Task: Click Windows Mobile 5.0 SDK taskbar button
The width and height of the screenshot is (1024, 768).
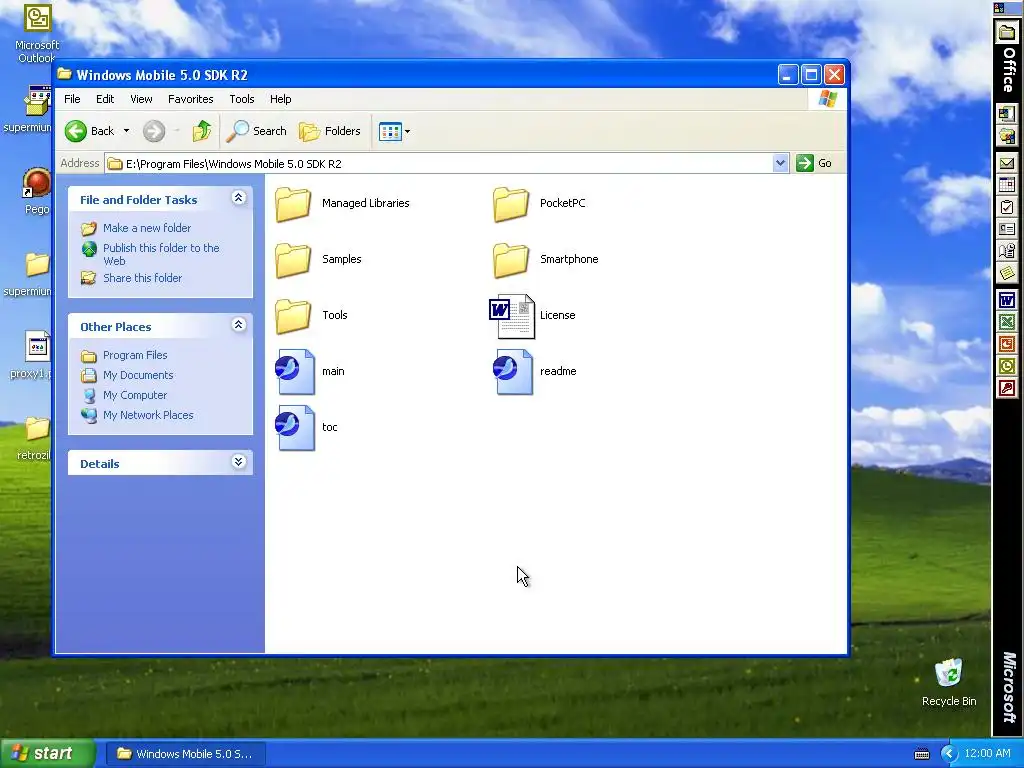Action: (x=184, y=754)
